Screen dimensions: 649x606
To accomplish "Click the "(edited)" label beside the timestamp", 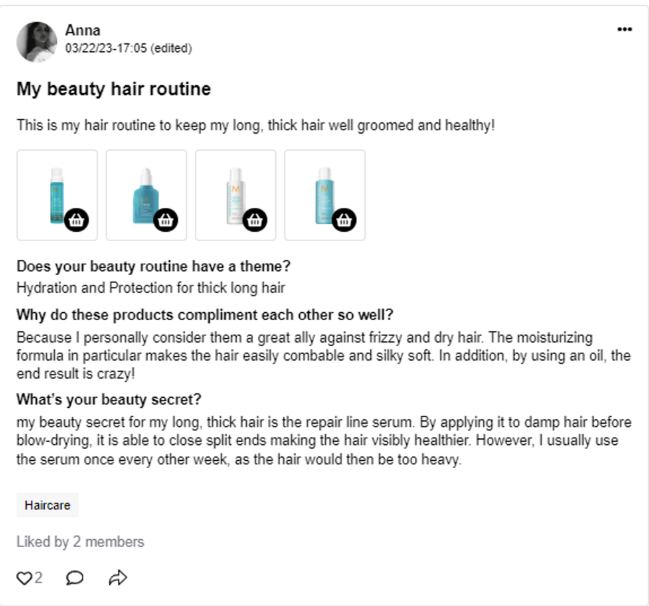I will pos(170,48).
